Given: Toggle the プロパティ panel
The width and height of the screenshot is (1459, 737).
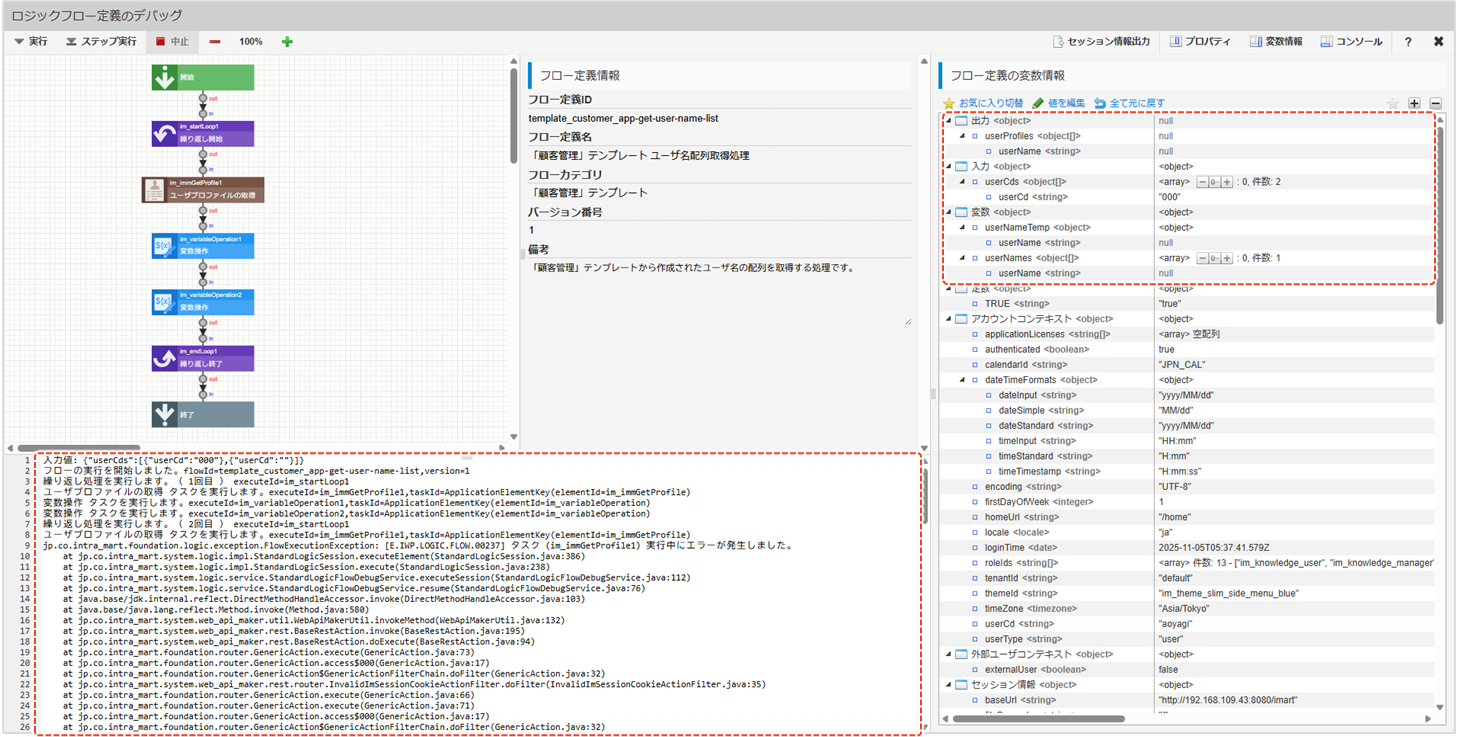Looking at the screenshot, I should click(1200, 42).
